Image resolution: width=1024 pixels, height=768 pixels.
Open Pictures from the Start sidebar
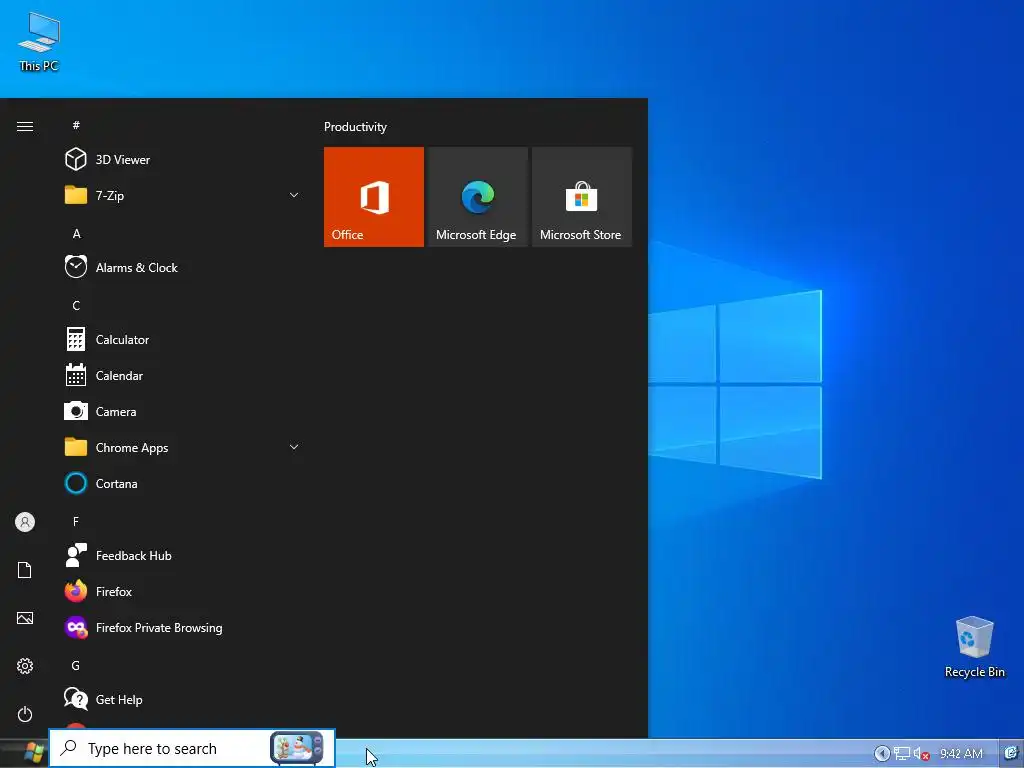tap(25, 618)
